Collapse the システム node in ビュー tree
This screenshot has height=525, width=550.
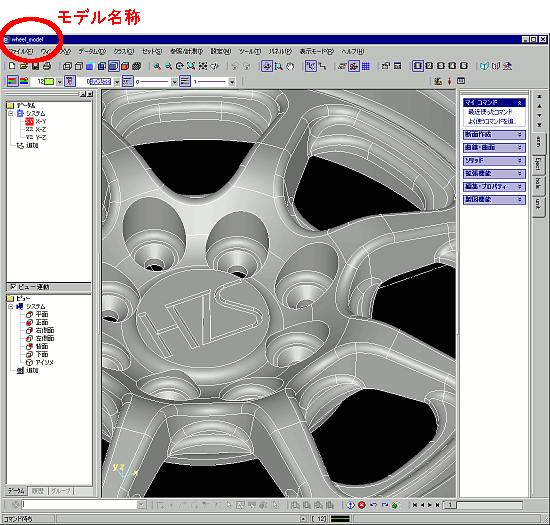tap(11, 306)
